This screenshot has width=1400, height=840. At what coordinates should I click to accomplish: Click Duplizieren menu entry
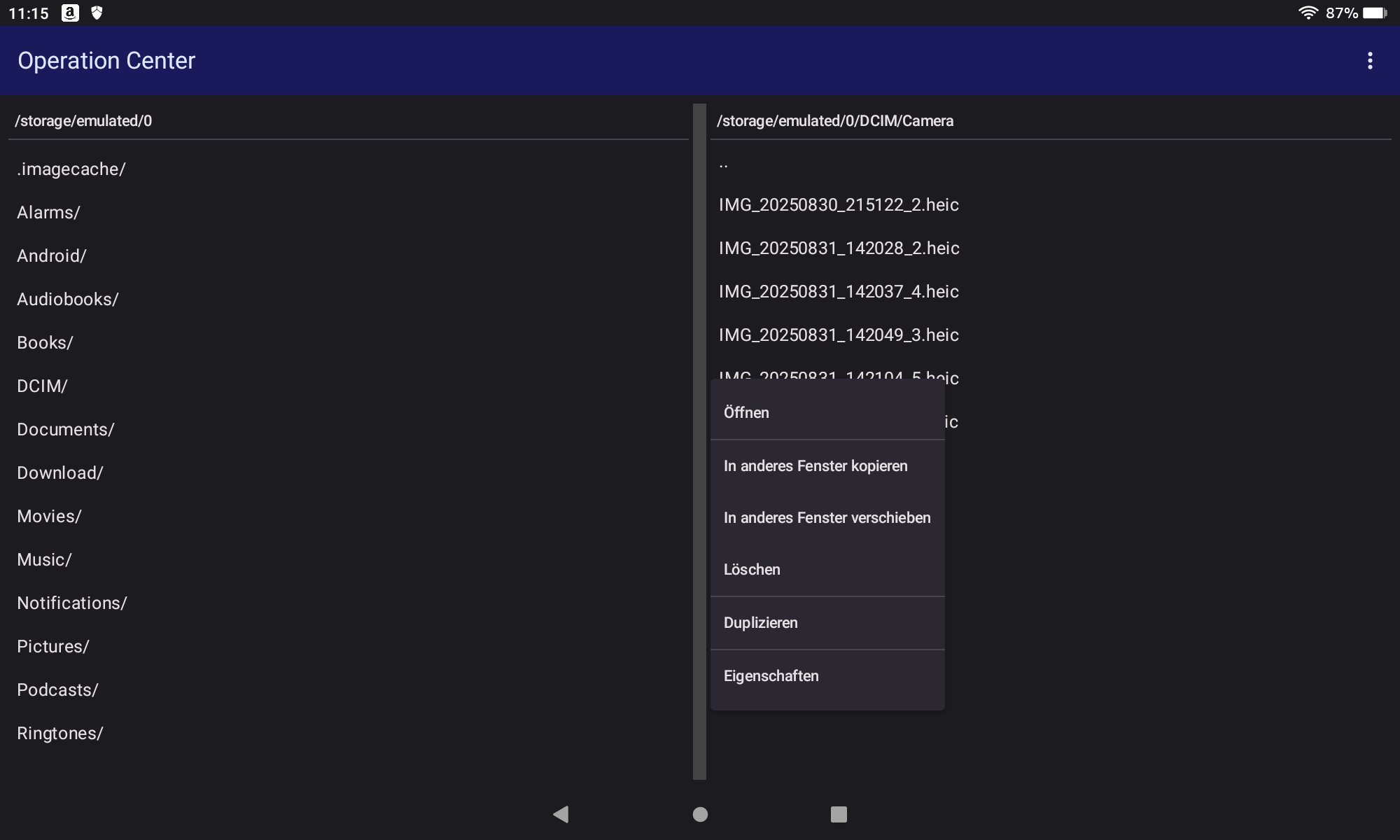click(x=760, y=623)
